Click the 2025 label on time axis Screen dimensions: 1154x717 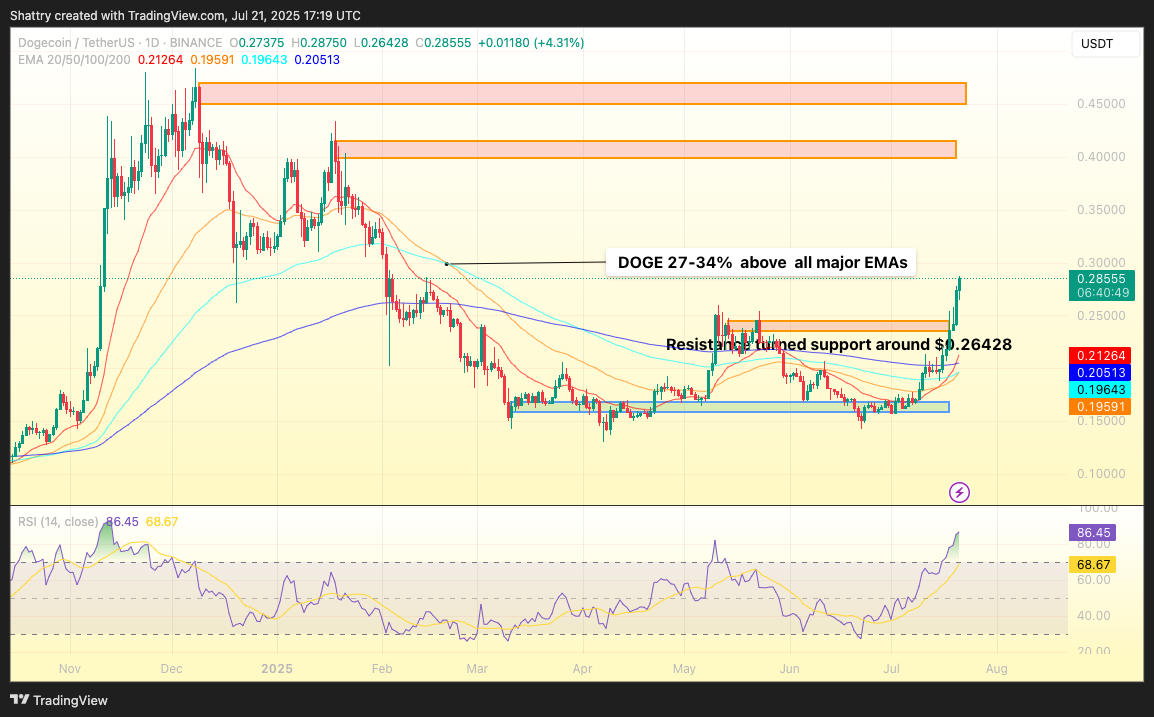point(277,668)
